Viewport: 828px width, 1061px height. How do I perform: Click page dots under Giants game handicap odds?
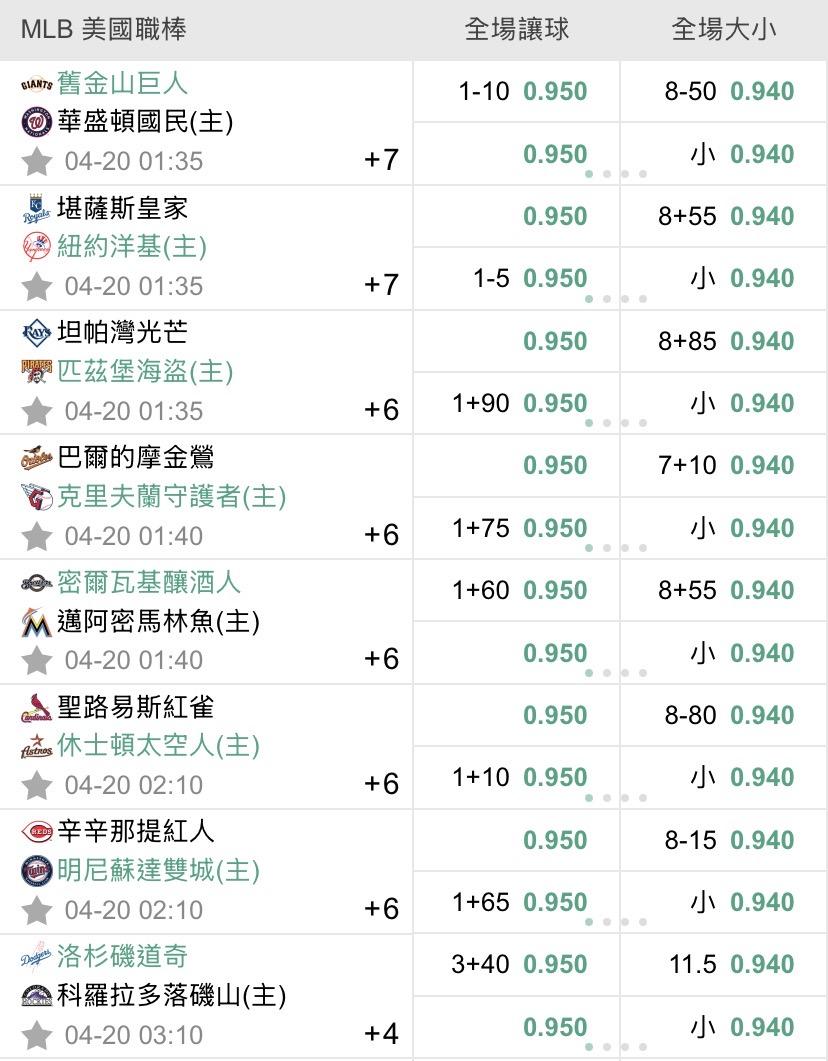pos(616,174)
